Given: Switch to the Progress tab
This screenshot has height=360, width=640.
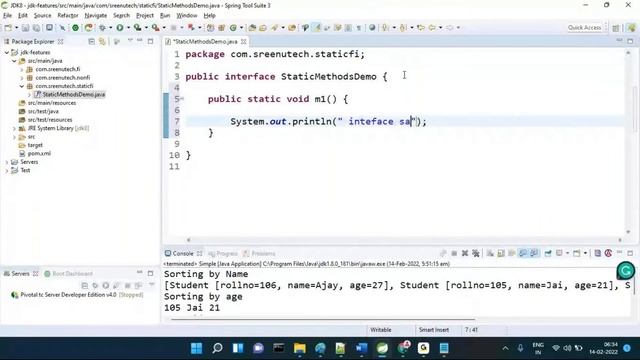Looking at the screenshot, I should 223,253.
